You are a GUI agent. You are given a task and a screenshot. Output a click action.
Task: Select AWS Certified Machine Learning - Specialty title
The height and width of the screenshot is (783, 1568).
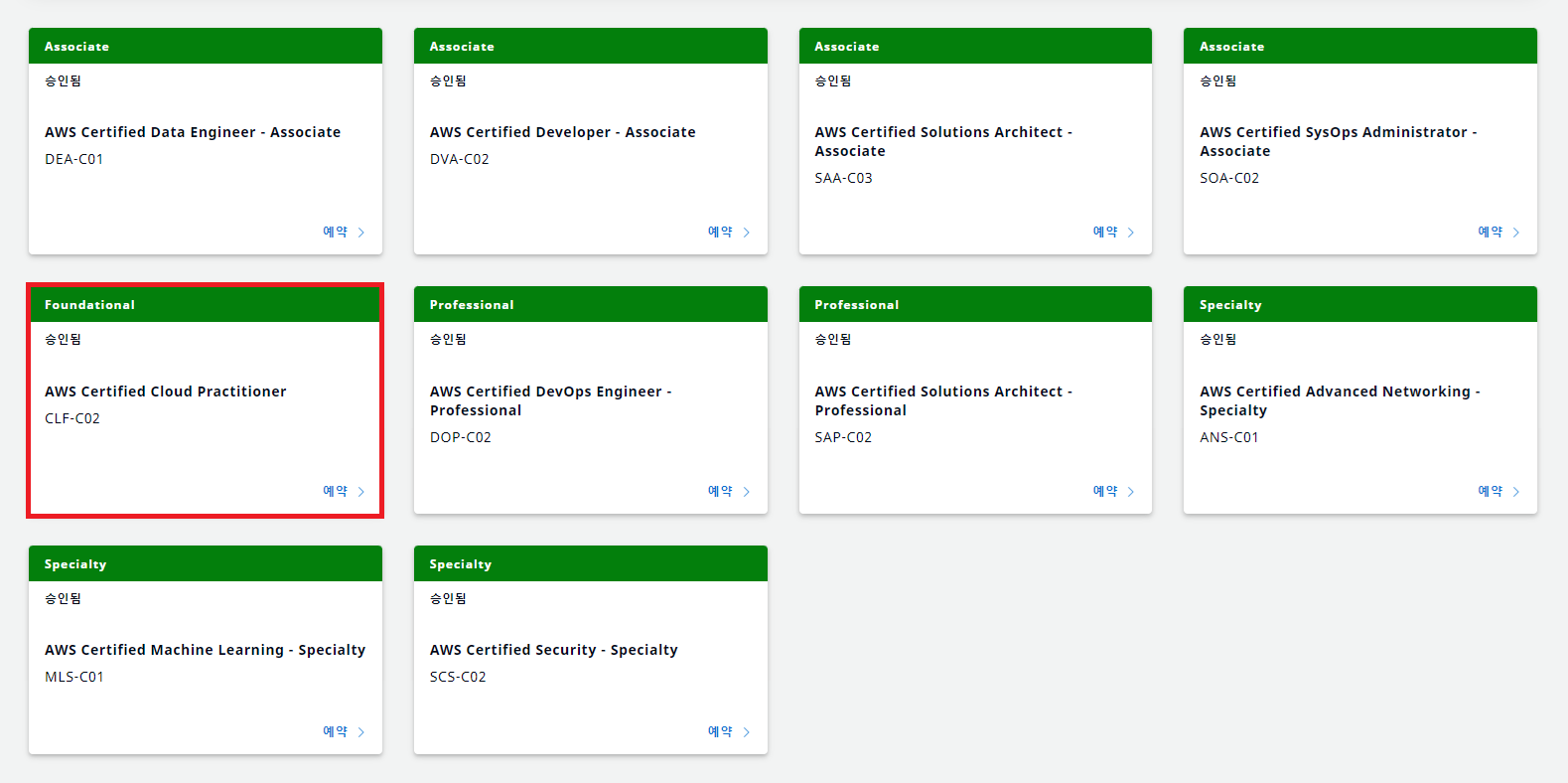coord(206,650)
